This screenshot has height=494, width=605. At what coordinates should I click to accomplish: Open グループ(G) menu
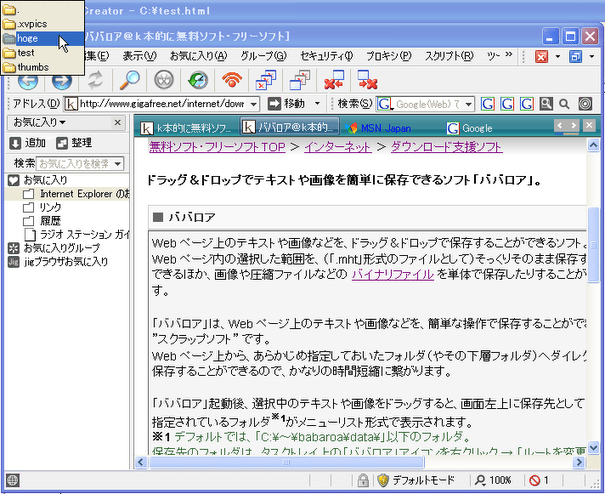[x=264, y=56]
